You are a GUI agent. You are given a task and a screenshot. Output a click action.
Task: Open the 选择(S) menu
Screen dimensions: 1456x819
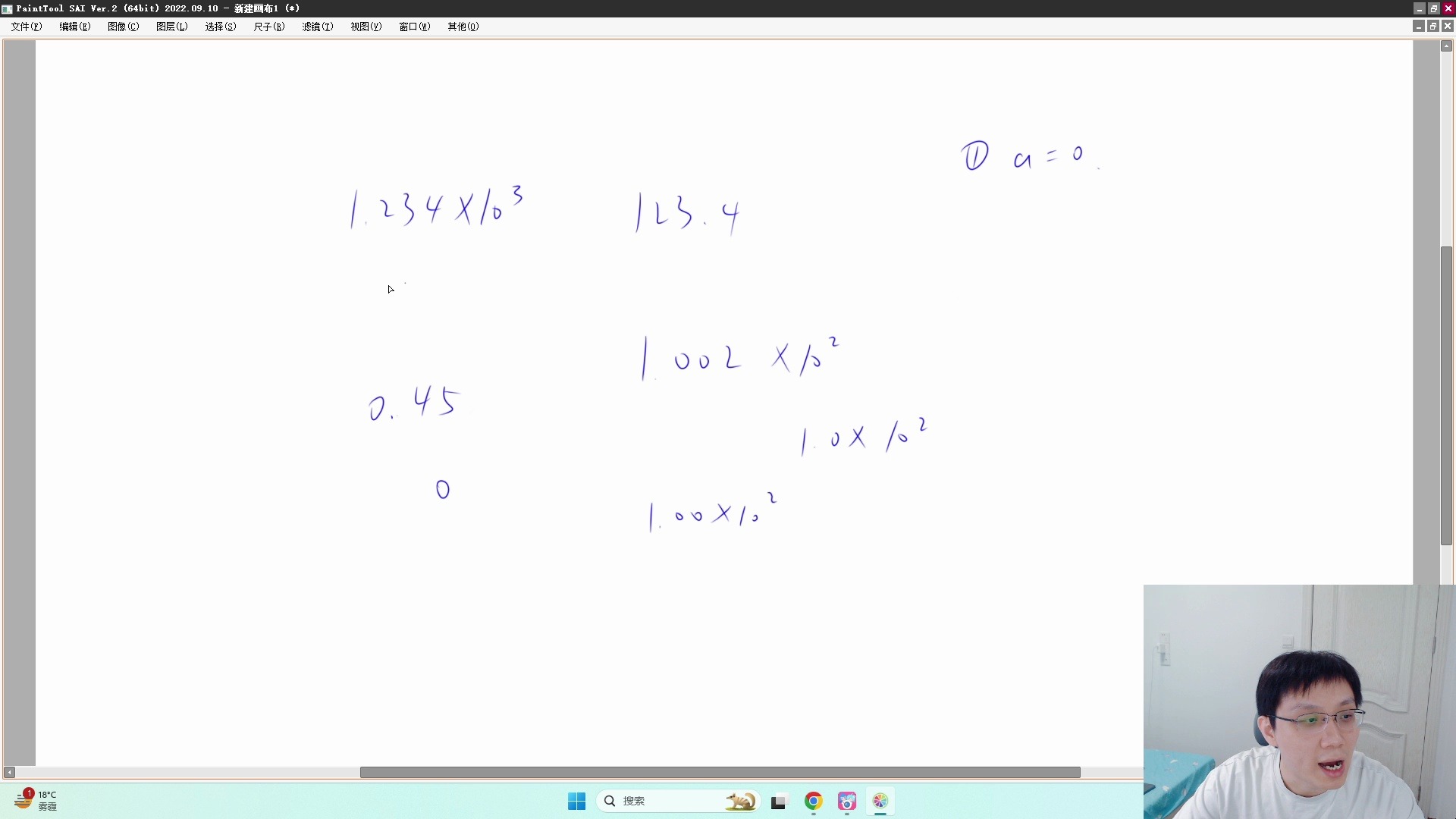[221, 27]
